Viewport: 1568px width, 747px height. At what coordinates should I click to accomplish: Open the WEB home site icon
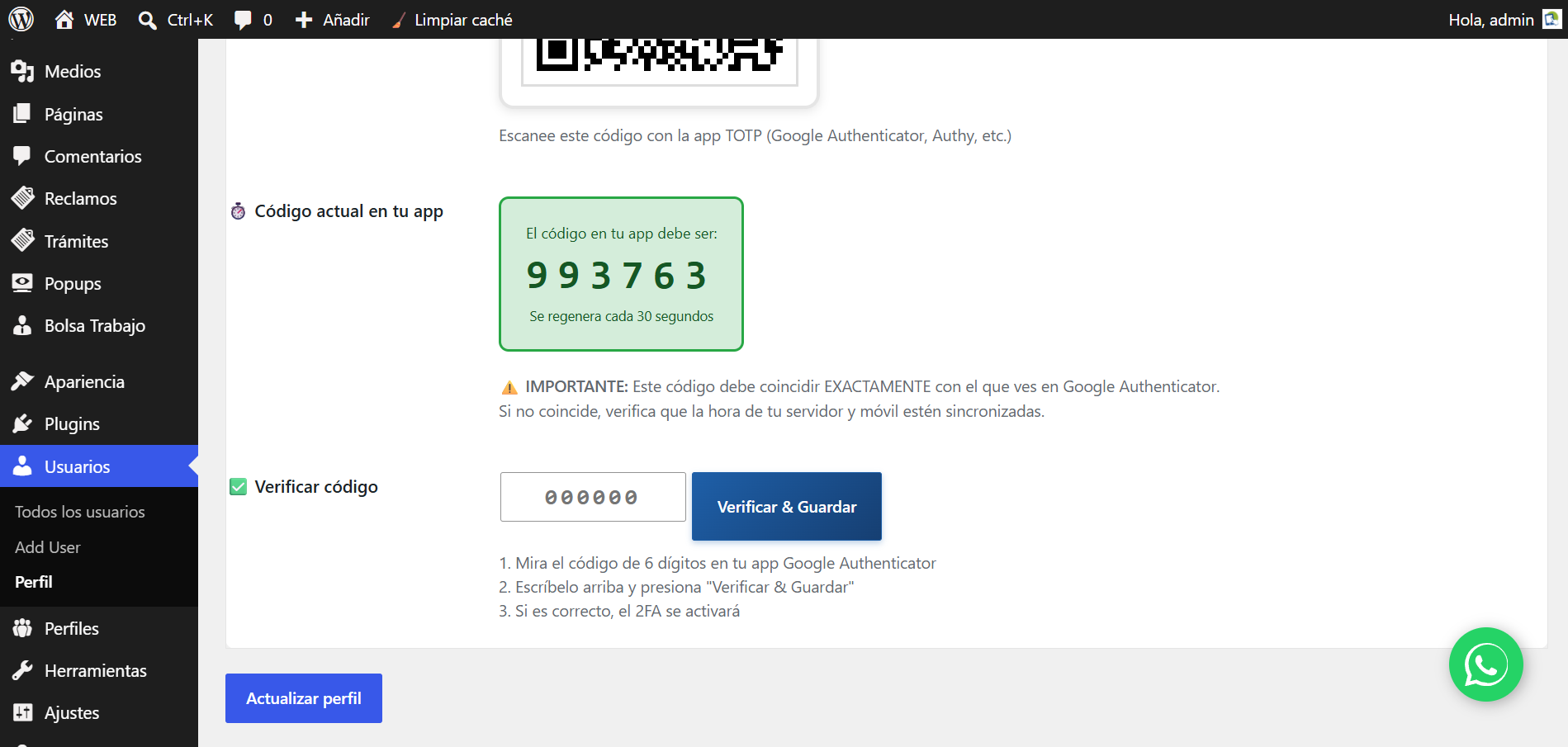click(64, 20)
